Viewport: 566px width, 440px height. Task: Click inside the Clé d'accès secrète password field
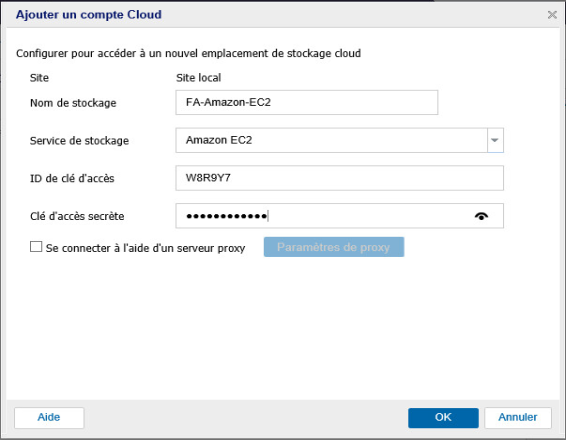(x=325, y=216)
